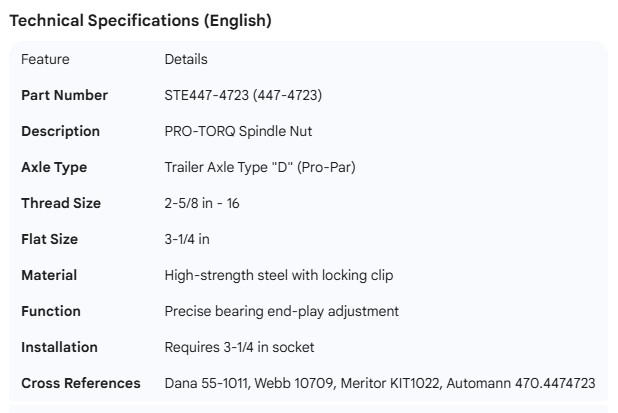Screen dimensions: 618x413
Task: Click the Cross References row label
Action: (81, 383)
